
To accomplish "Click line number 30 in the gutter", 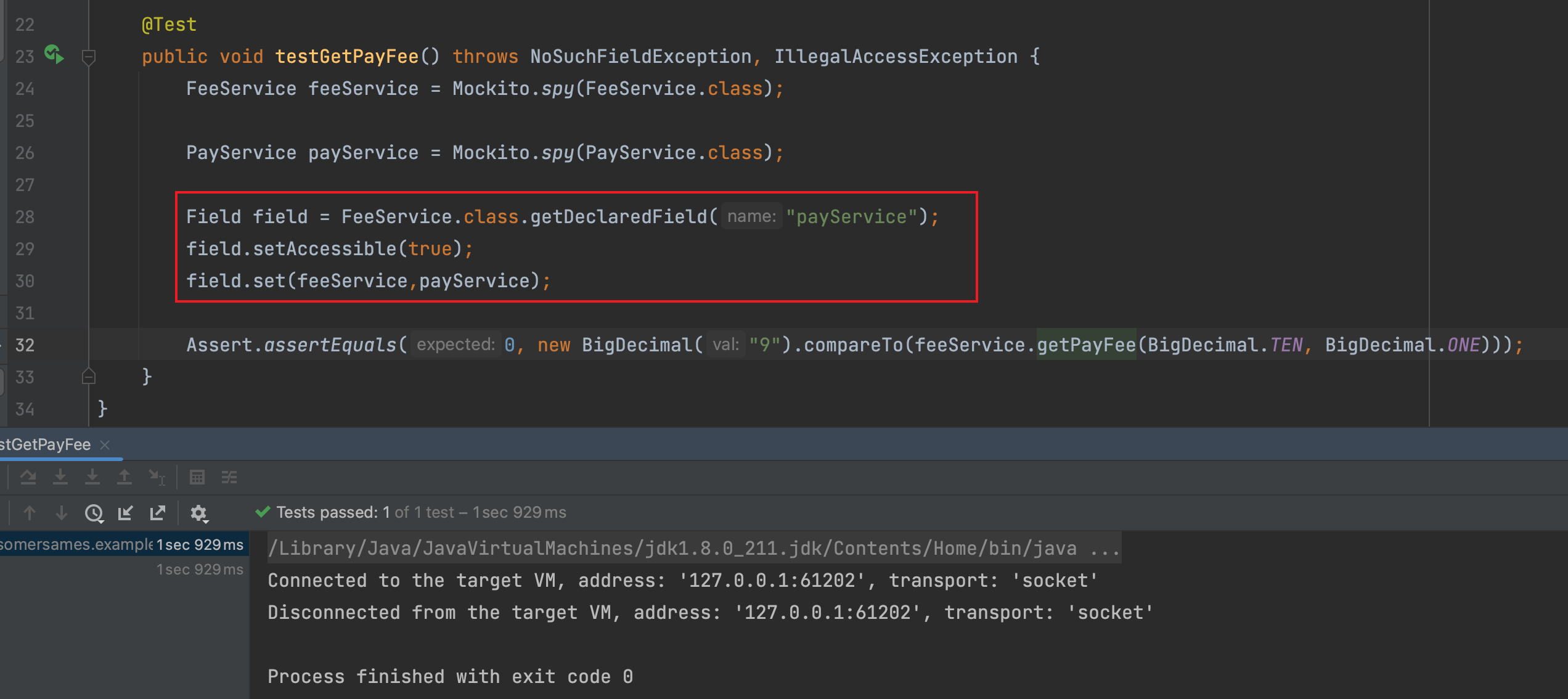I will (x=25, y=281).
